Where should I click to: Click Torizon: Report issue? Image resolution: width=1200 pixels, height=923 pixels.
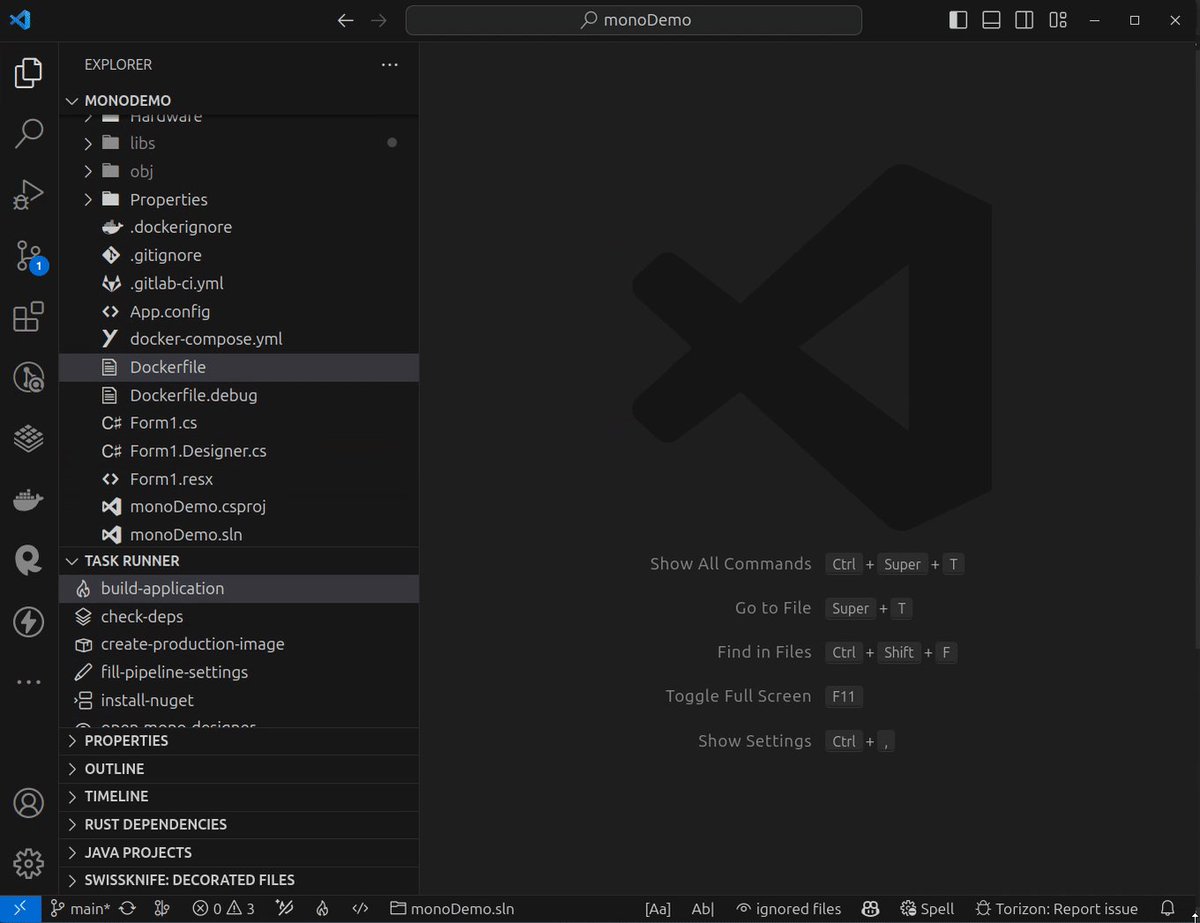1056,909
